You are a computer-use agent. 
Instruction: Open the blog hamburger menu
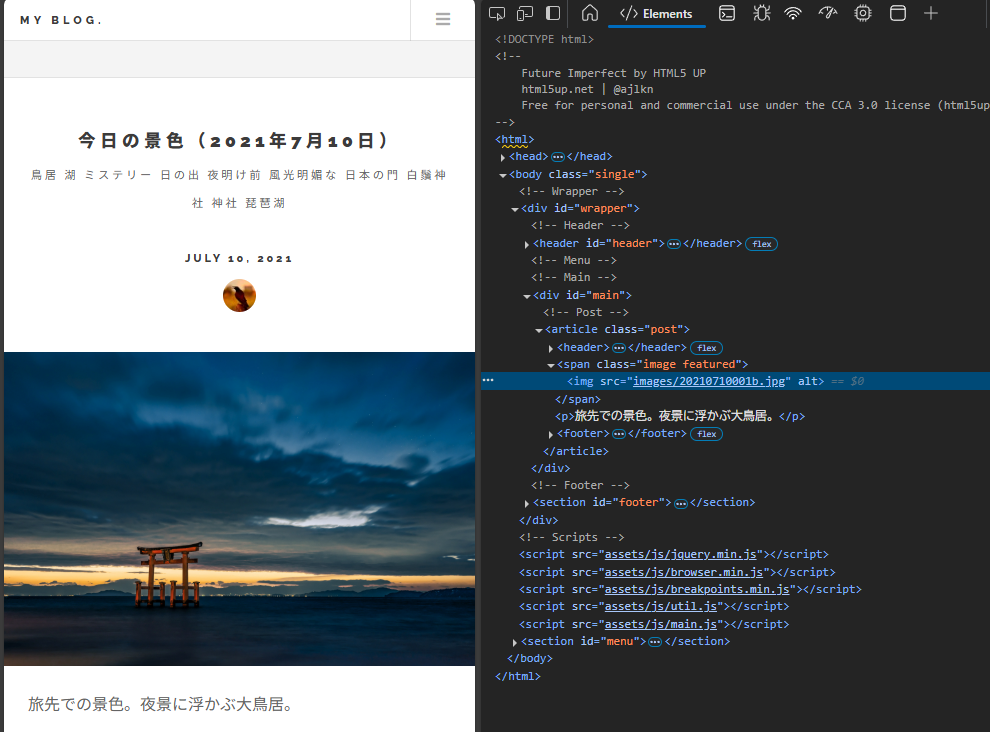(x=443, y=20)
